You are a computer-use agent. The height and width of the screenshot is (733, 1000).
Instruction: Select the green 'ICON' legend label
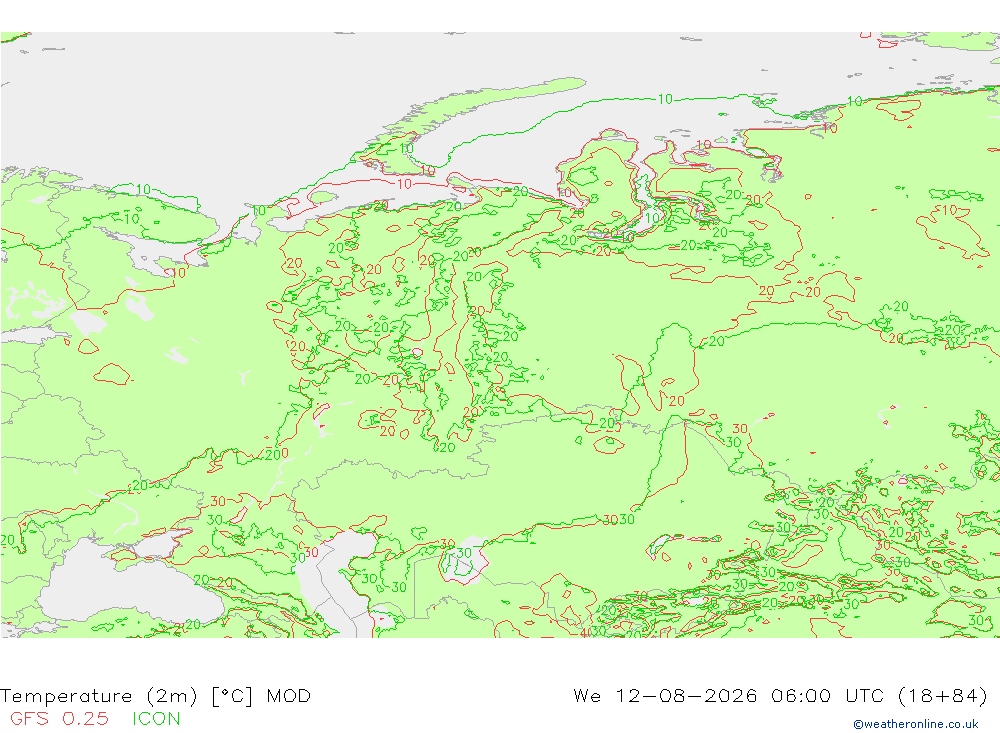coord(156,718)
